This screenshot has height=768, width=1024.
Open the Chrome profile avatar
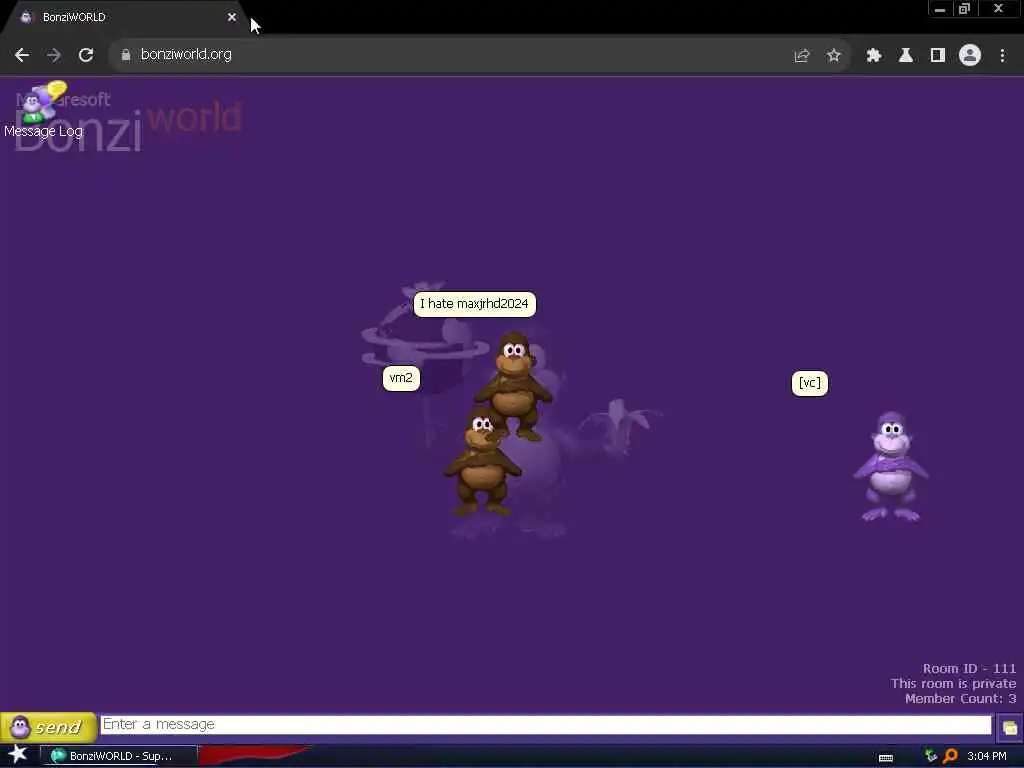click(x=970, y=56)
